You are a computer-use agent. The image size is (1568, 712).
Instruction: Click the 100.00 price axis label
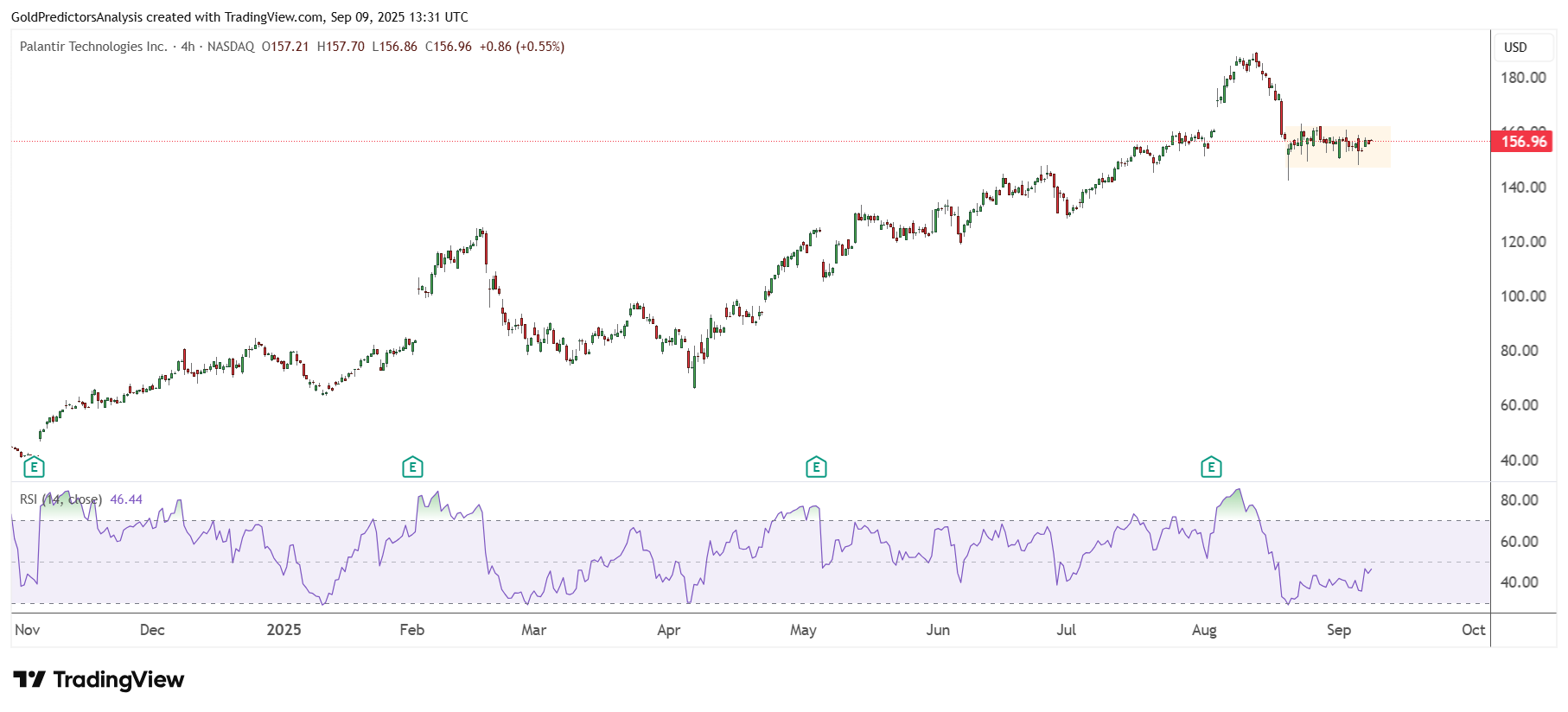pos(1523,296)
